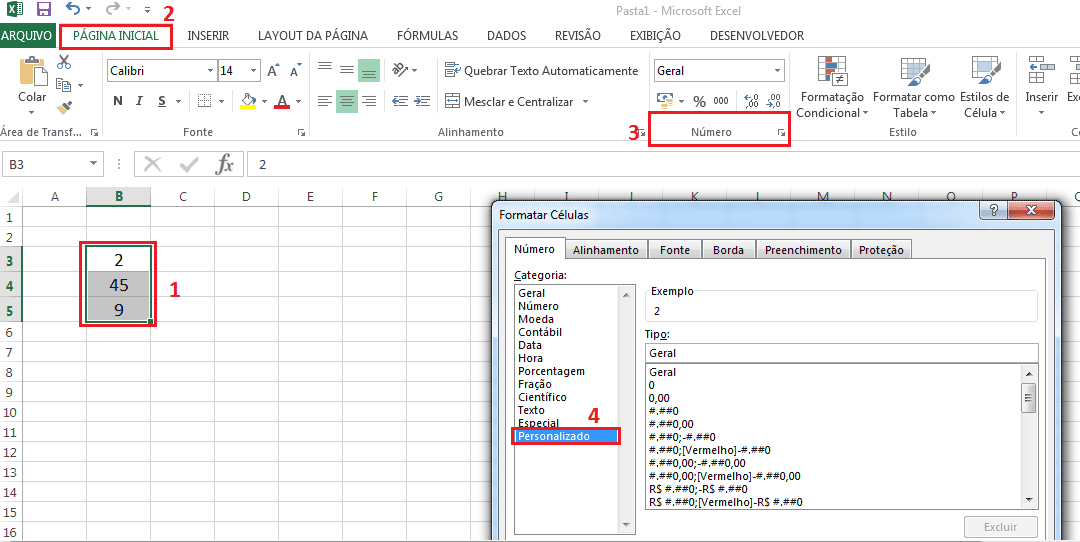Image resolution: width=1080 pixels, height=542 pixels.
Task: Open the Calibri font name dropdown
Action: click(210, 71)
